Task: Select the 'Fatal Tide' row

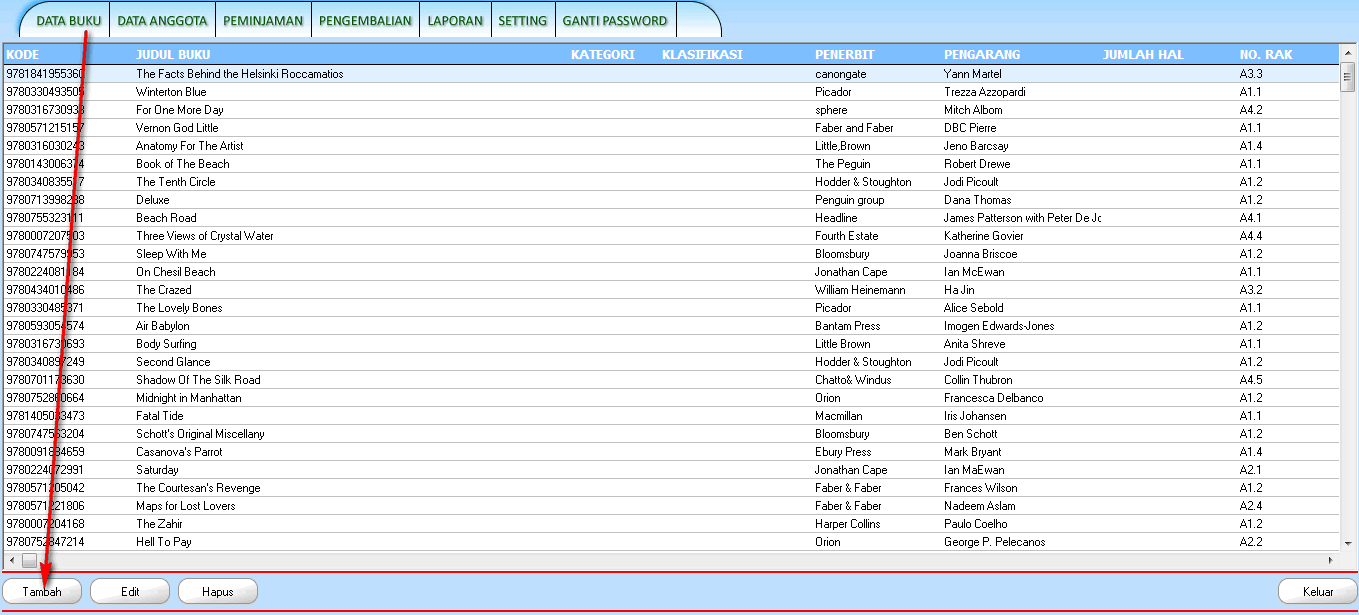Action: pyautogui.click(x=671, y=416)
